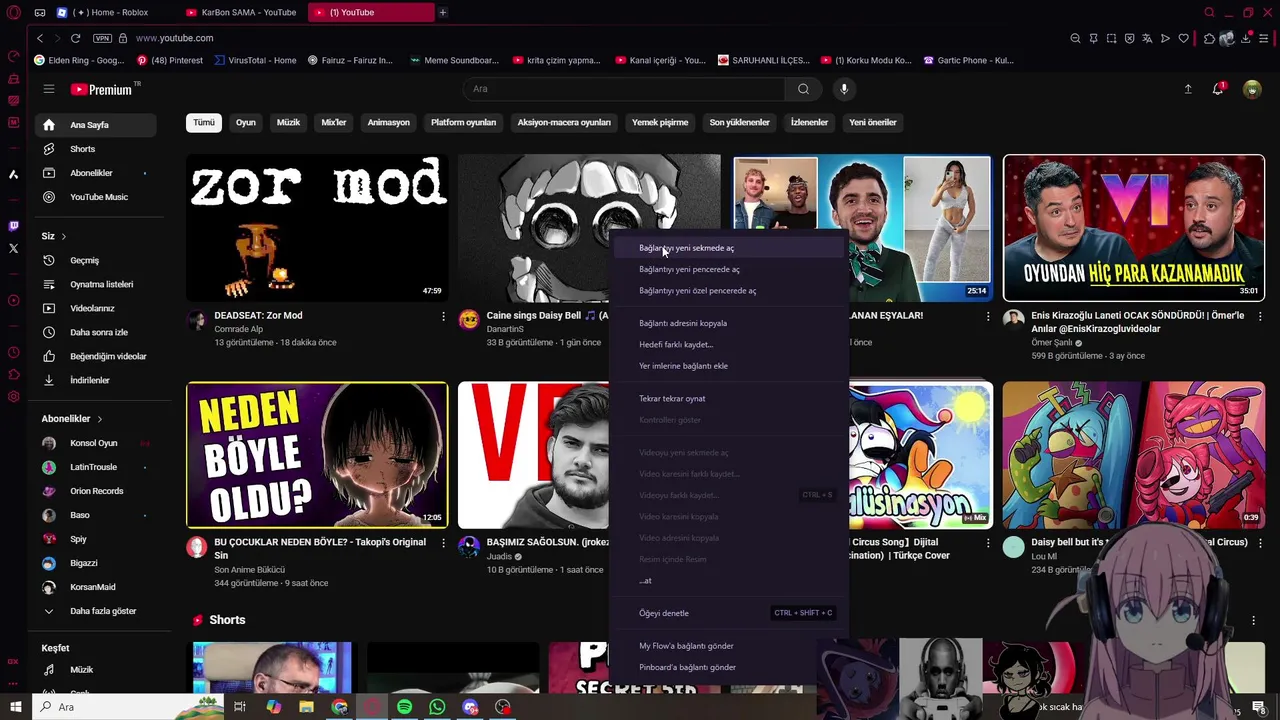
Task: Click the VPN badge in address bar
Action: coord(102,38)
